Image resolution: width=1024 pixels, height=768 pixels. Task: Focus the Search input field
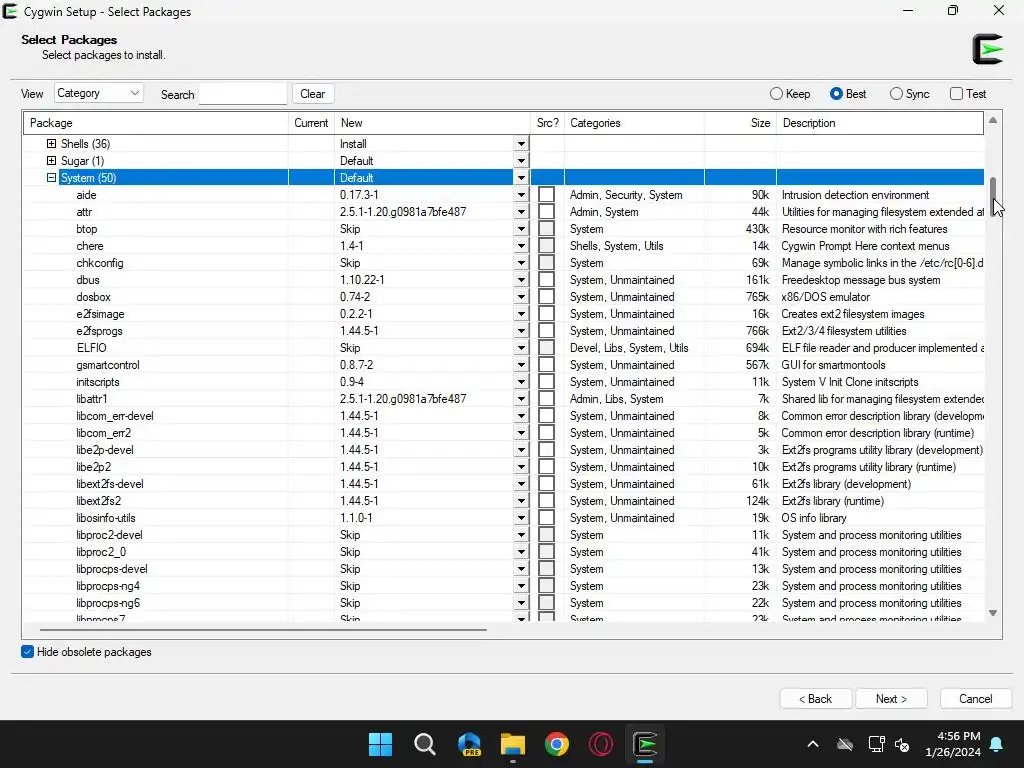click(243, 94)
